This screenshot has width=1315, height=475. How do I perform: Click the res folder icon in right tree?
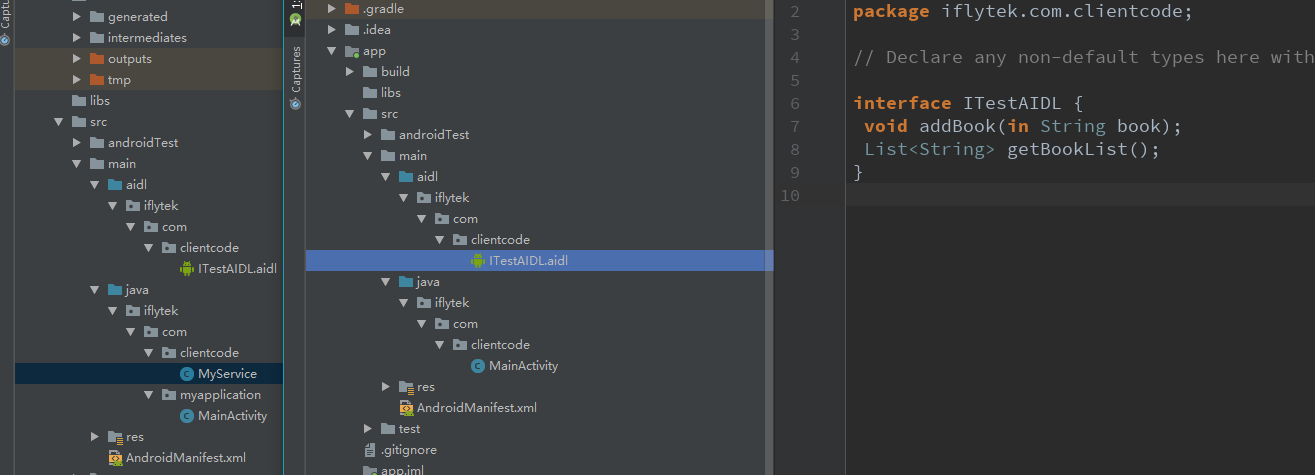tap(406, 387)
